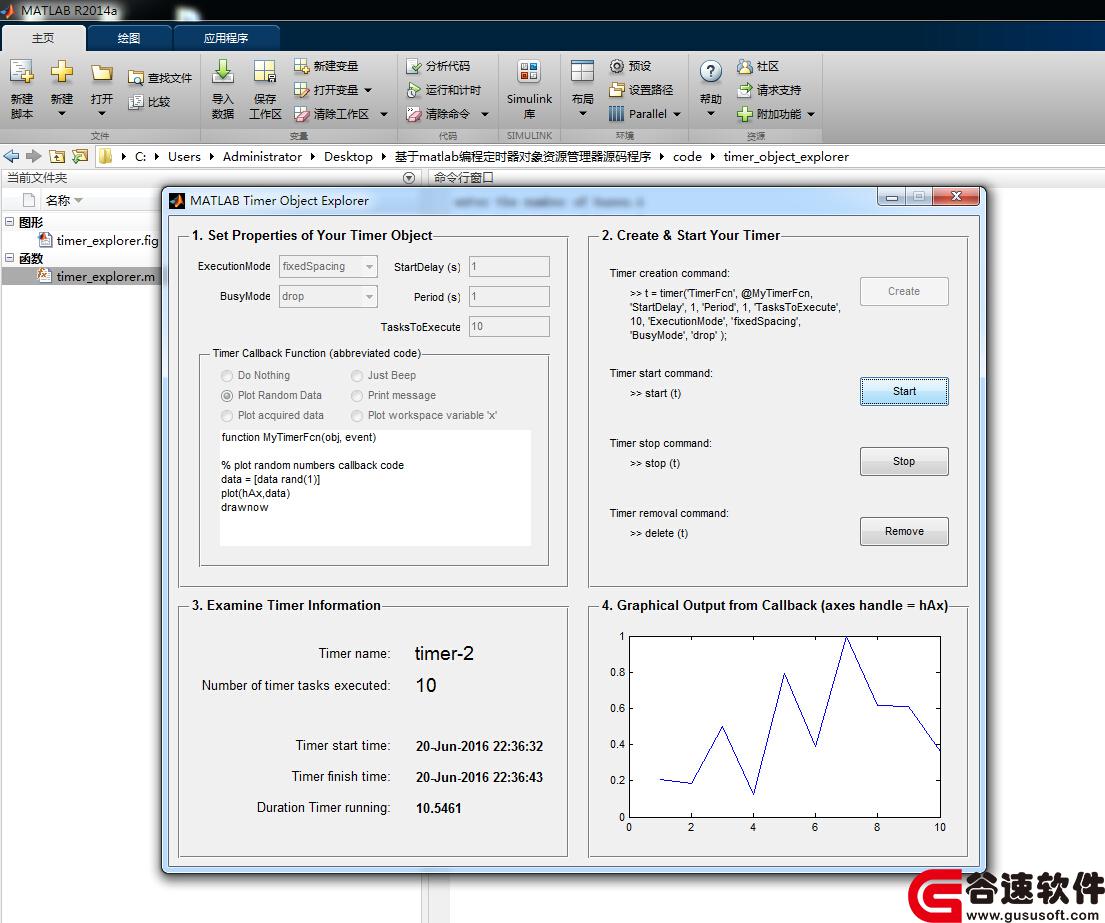Expand Clear Workspace (清除工作区) dropdown arrow
Screen dimensions: 1105x923
coord(384,114)
